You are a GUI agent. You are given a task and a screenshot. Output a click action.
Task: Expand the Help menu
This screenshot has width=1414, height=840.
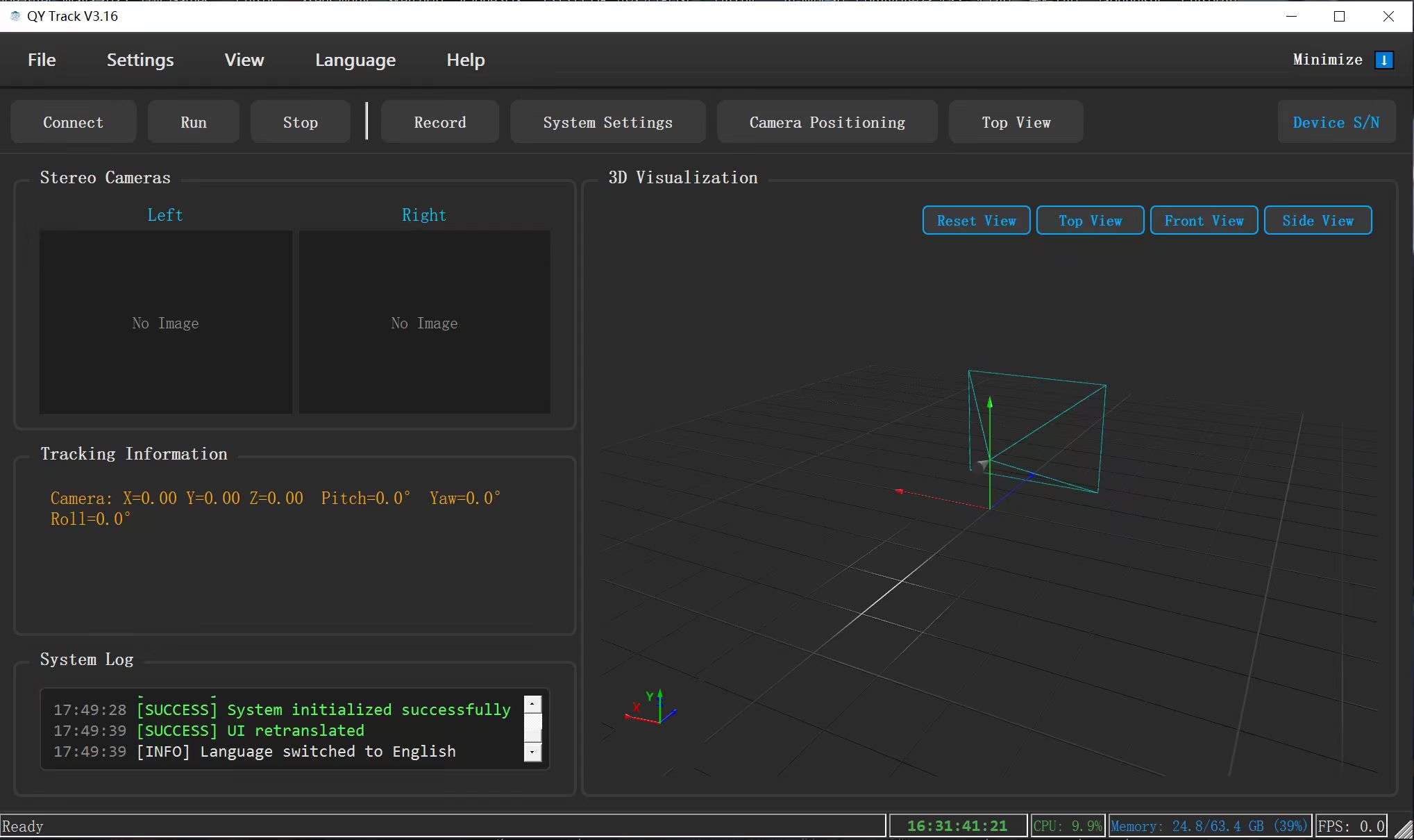pos(466,60)
